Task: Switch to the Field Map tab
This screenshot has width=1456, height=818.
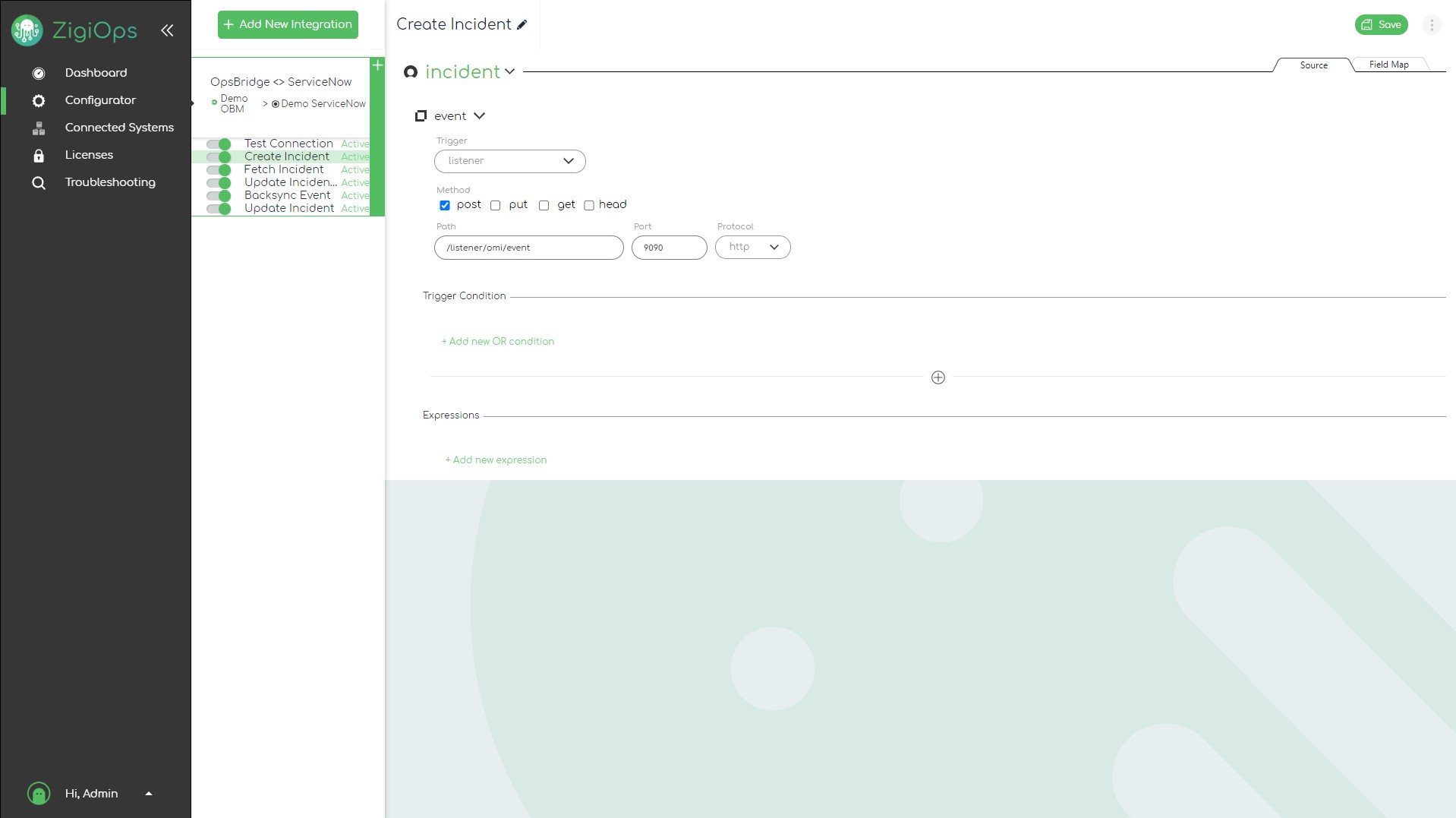Action: point(1388,65)
